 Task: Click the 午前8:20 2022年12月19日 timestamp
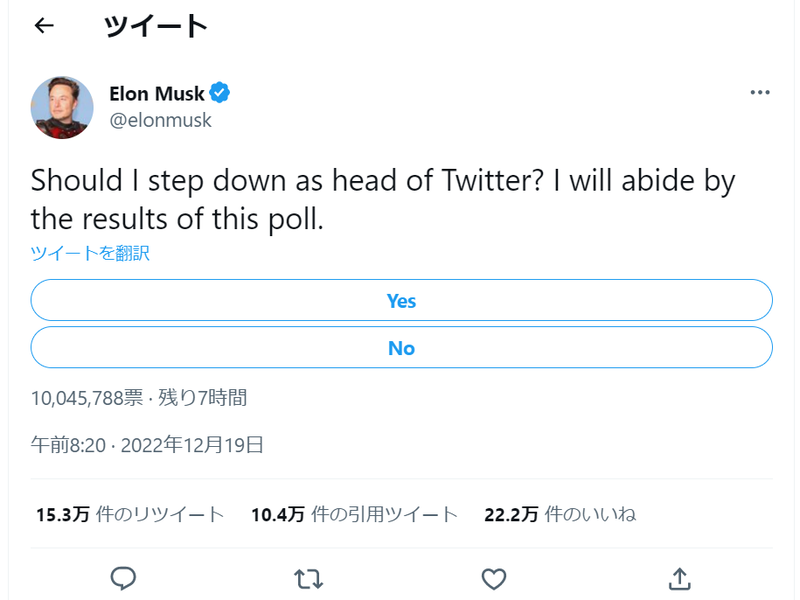pyautogui.click(x=147, y=445)
